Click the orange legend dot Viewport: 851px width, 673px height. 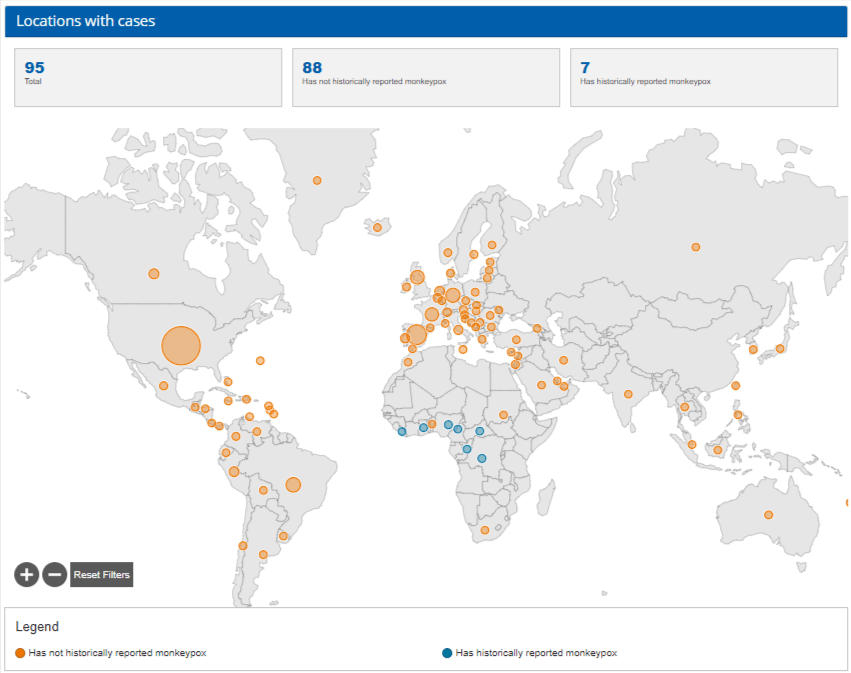click(21, 653)
